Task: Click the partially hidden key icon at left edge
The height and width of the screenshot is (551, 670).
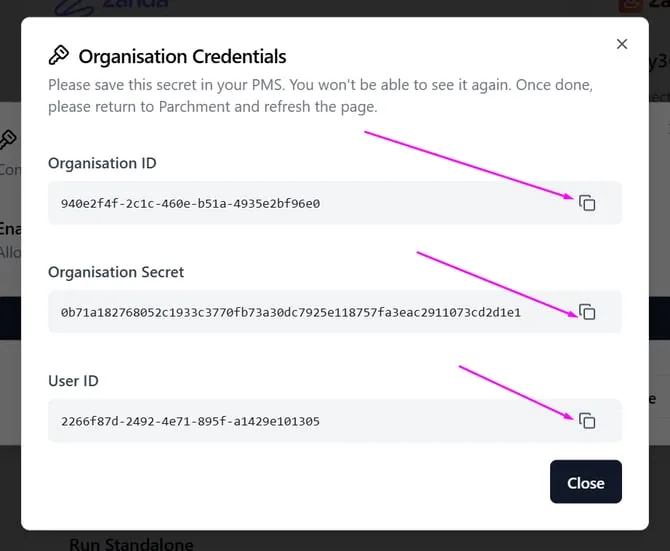Action: [x=8, y=140]
